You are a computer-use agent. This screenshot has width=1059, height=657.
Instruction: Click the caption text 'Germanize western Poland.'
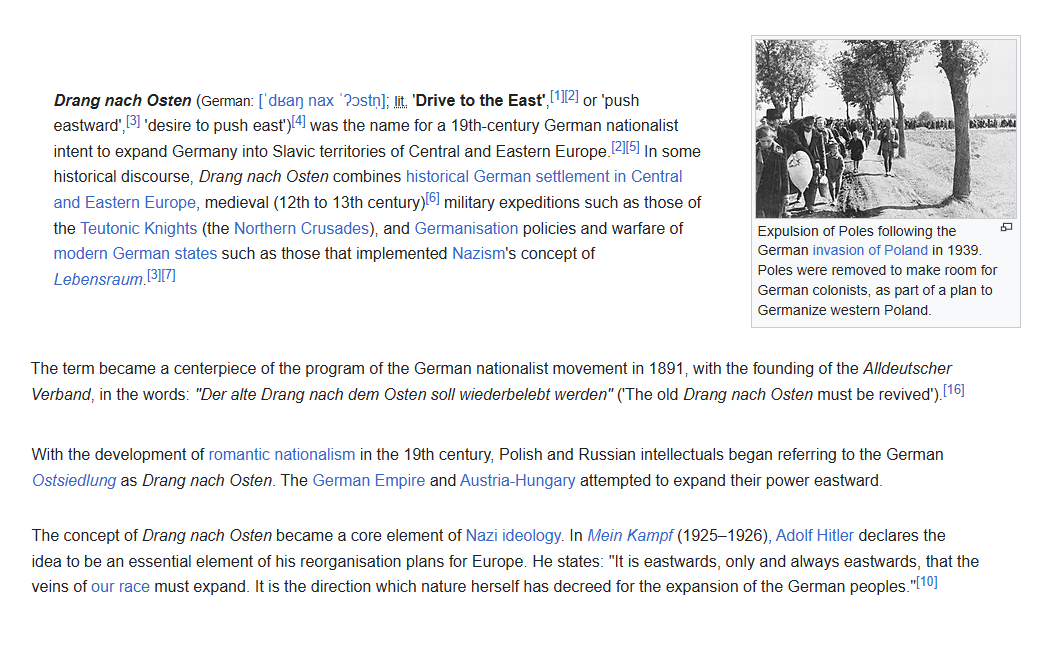(844, 311)
